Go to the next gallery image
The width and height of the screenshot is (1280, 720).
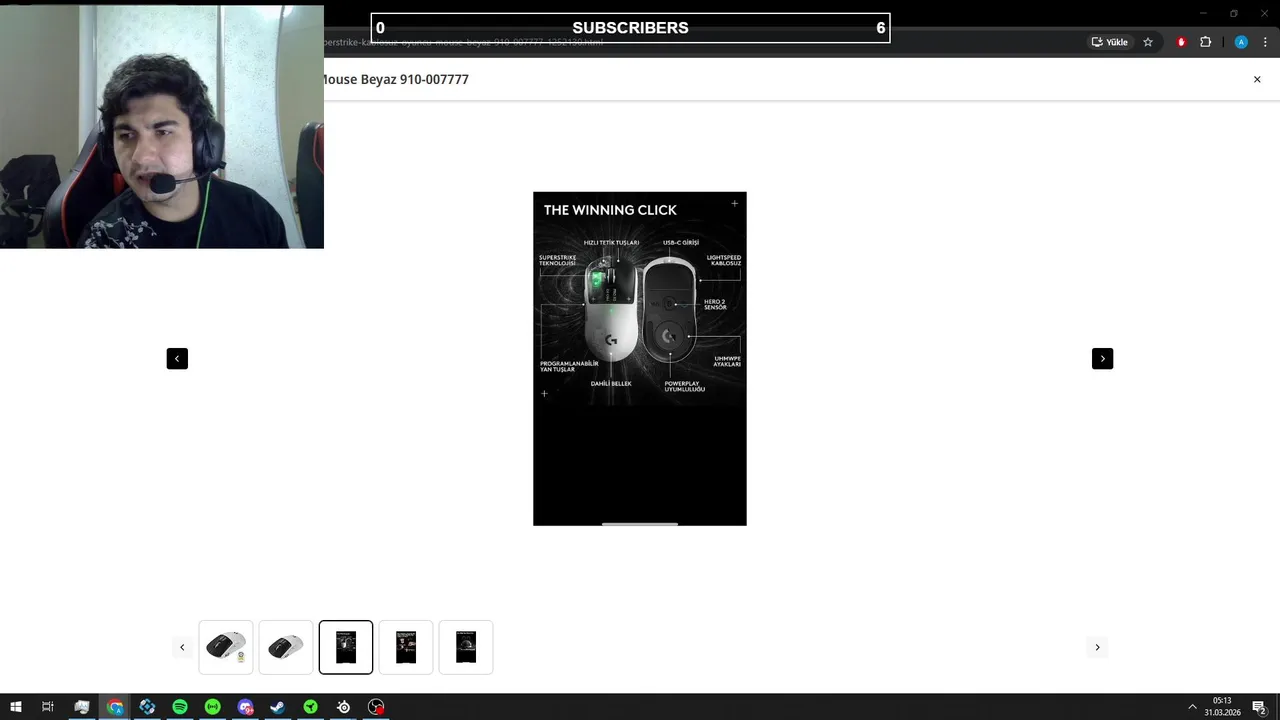(x=1102, y=358)
